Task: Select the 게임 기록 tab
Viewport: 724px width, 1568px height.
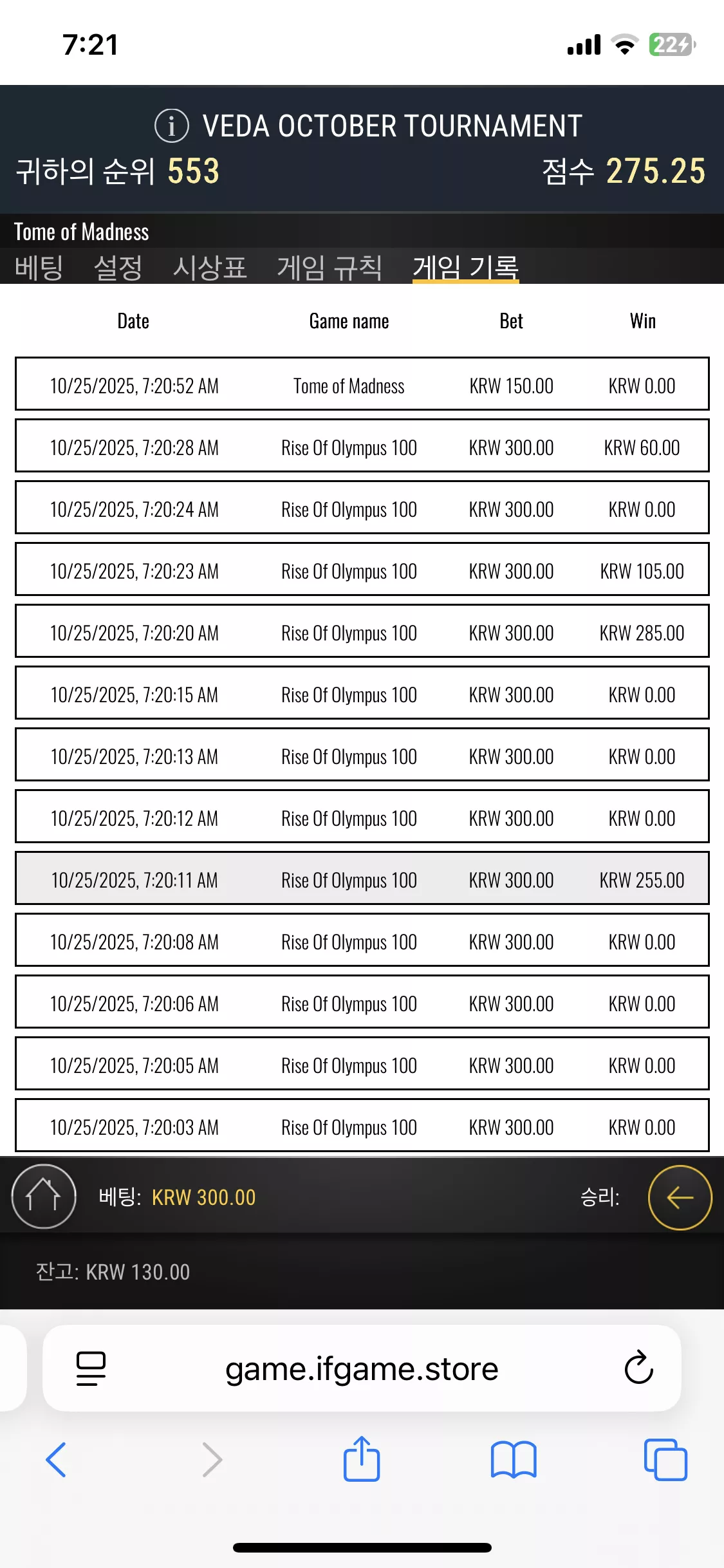Action: pos(465,266)
